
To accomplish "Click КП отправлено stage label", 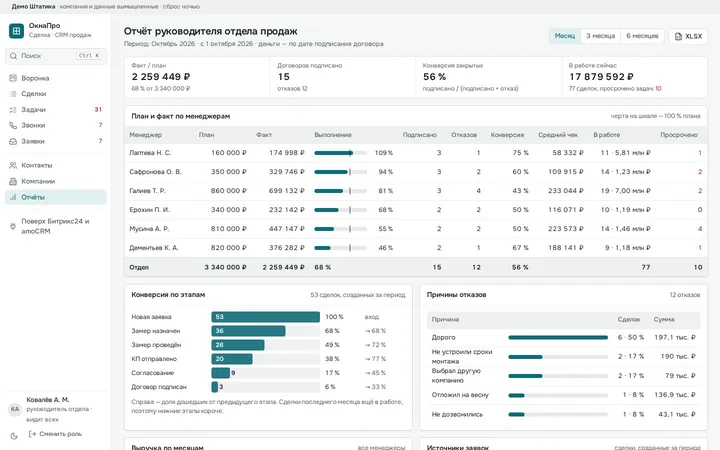I will click(154, 359).
